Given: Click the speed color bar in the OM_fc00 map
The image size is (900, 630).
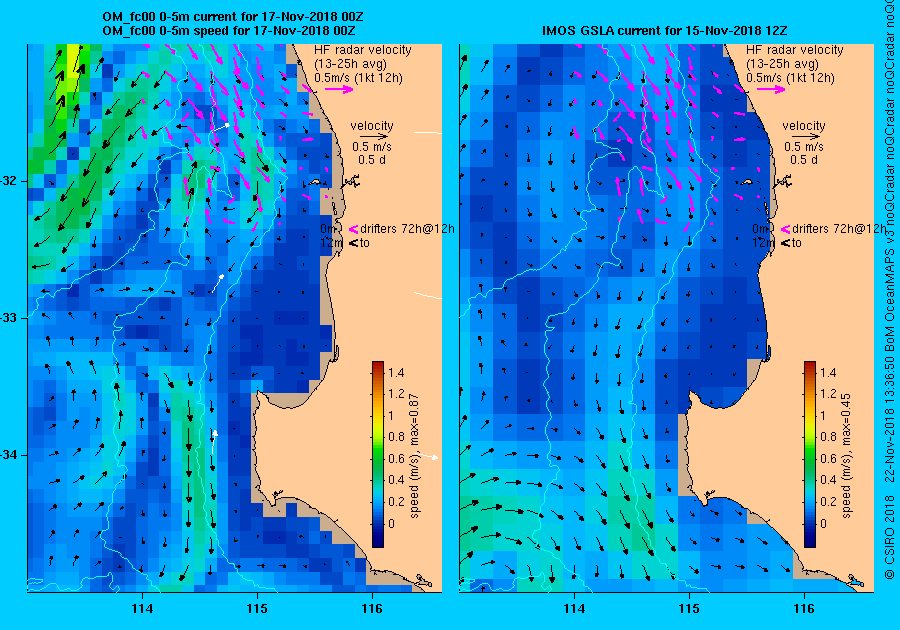Looking at the screenshot, I should point(378,454).
